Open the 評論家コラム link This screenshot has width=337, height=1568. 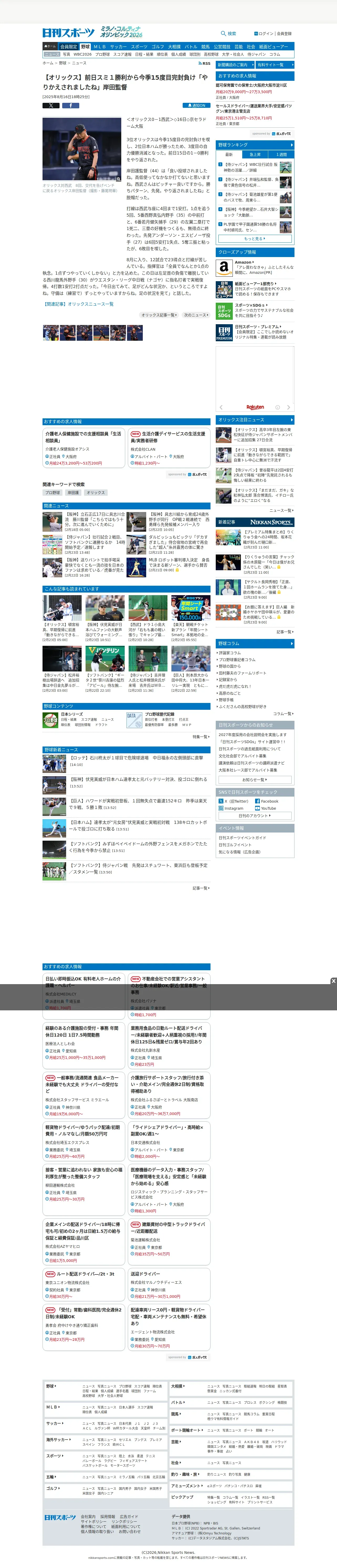tap(230, 653)
